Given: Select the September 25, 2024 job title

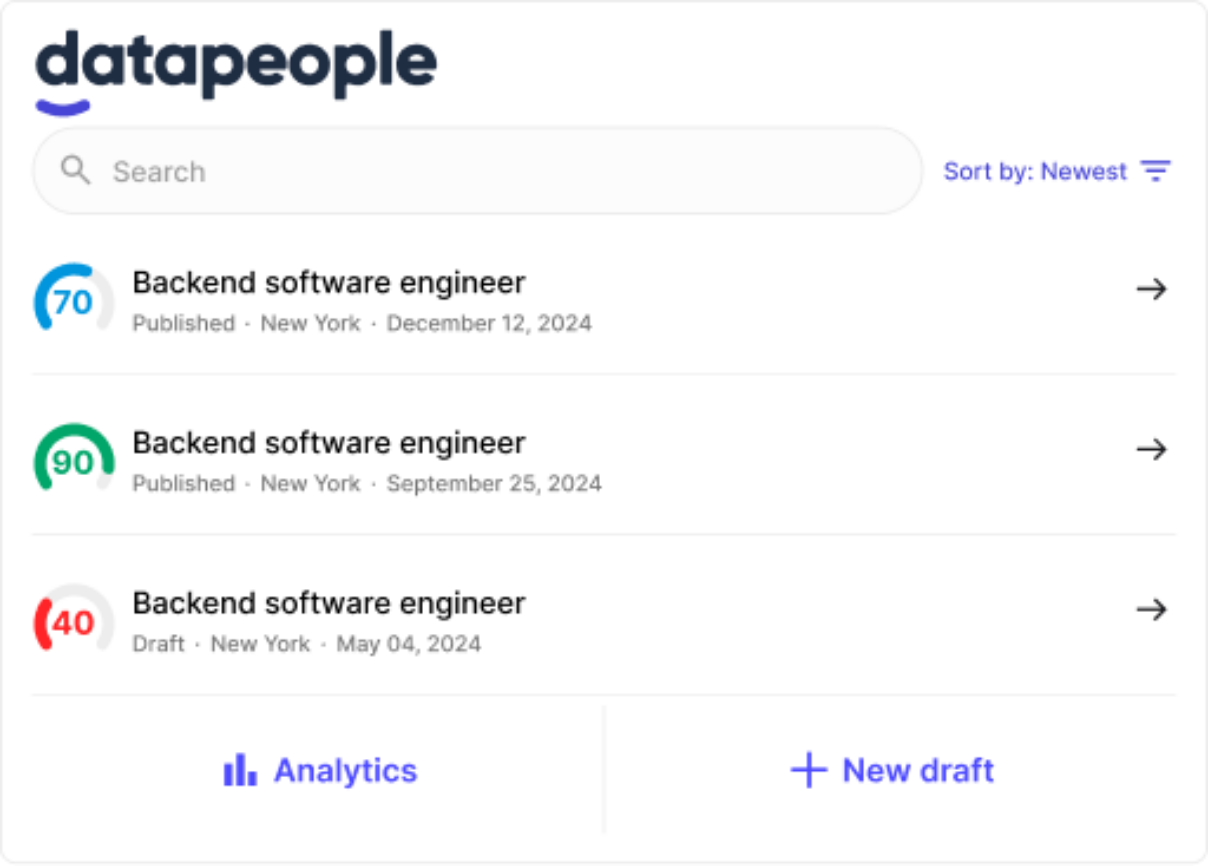Looking at the screenshot, I should [x=329, y=443].
